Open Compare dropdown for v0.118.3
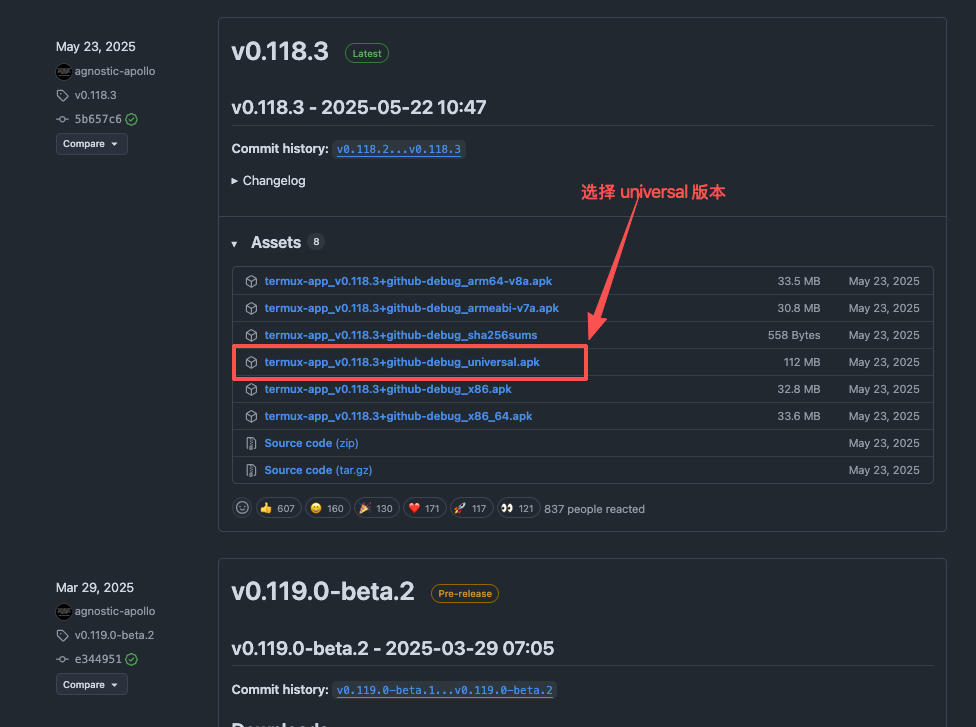976x727 pixels. pos(92,144)
